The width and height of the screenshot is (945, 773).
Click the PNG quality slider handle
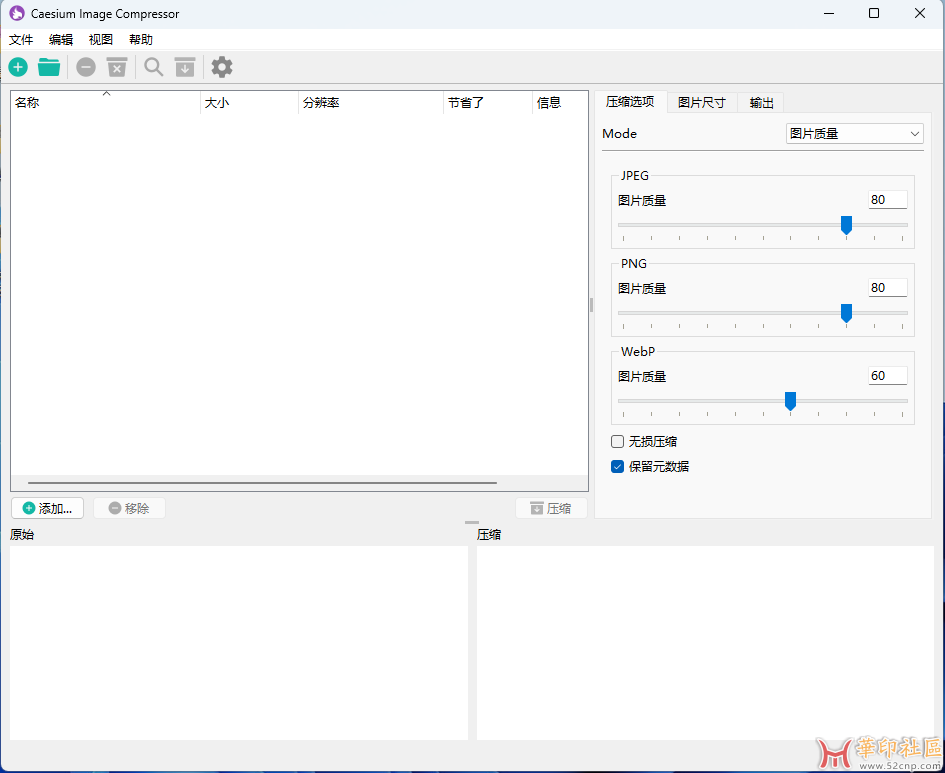pos(846,313)
